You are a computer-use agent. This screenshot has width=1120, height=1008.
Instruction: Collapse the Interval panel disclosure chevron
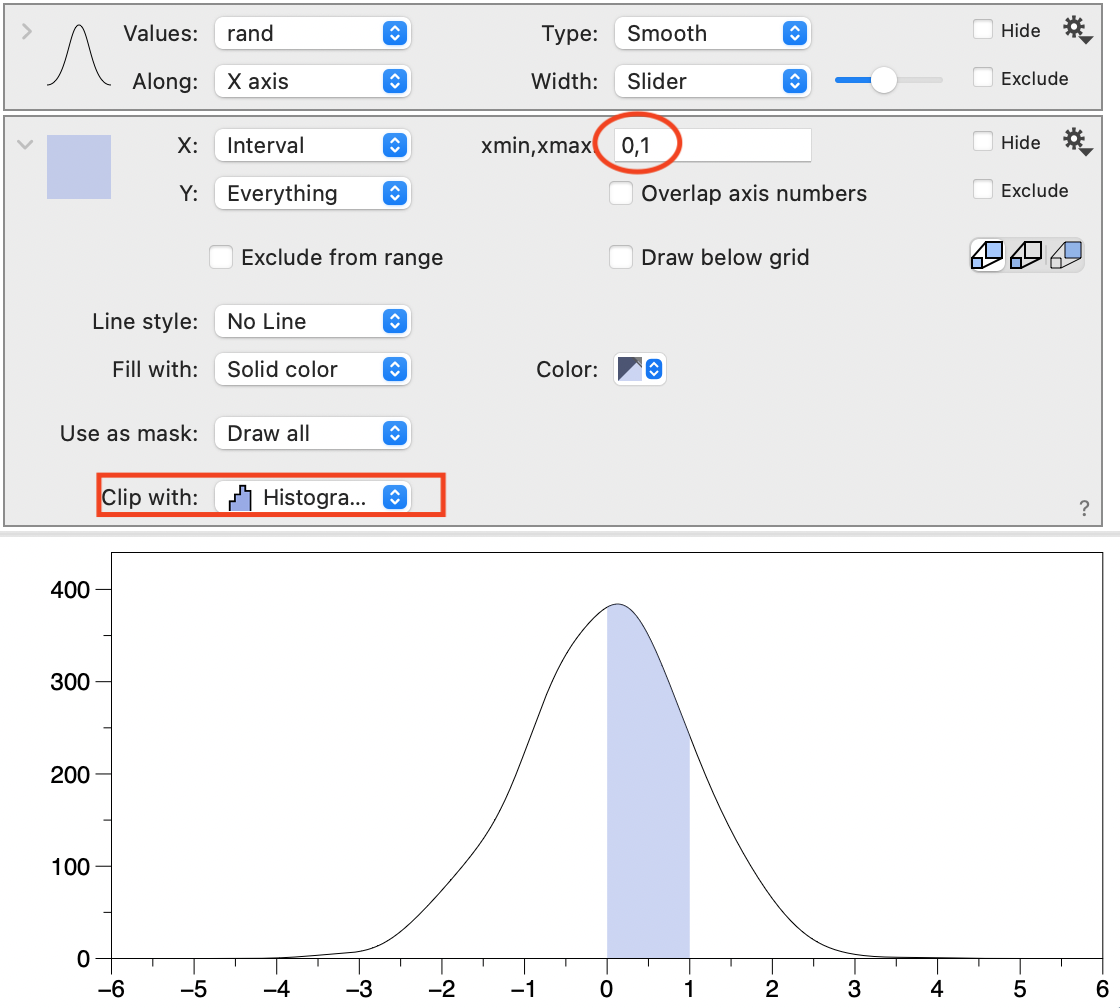pyautogui.click(x=25, y=143)
